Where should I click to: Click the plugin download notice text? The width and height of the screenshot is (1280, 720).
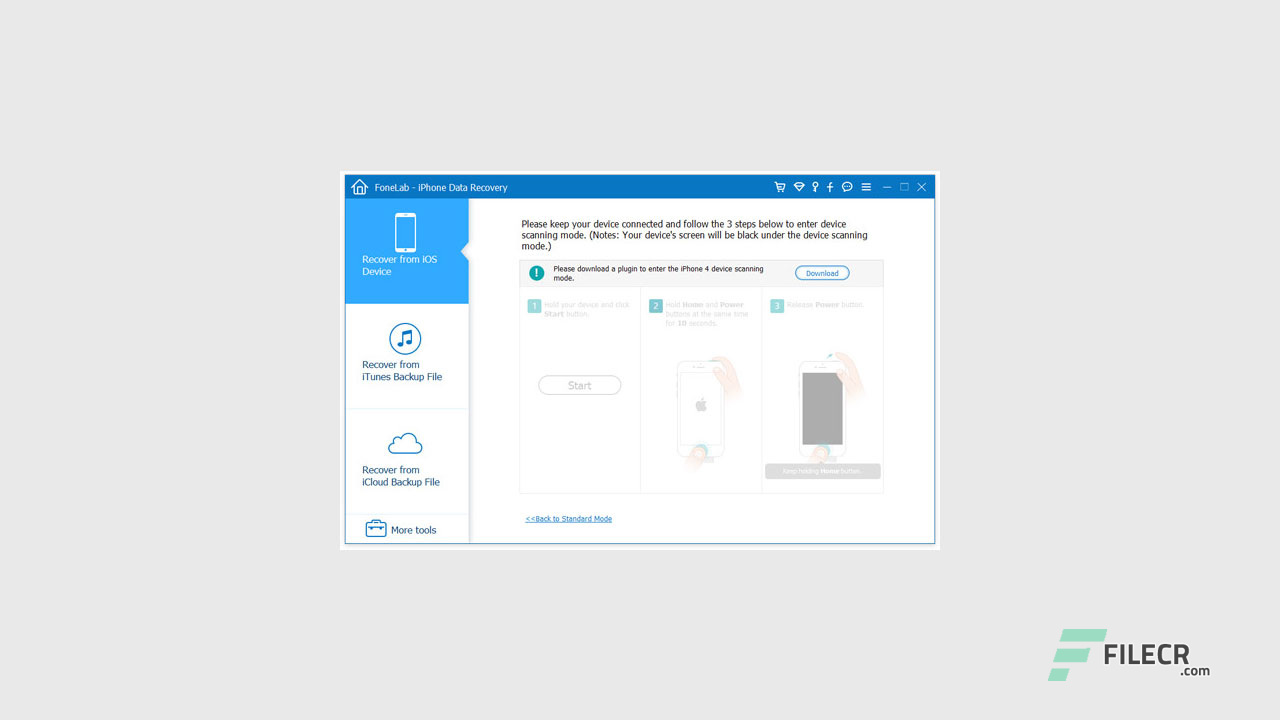(x=658, y=273)
